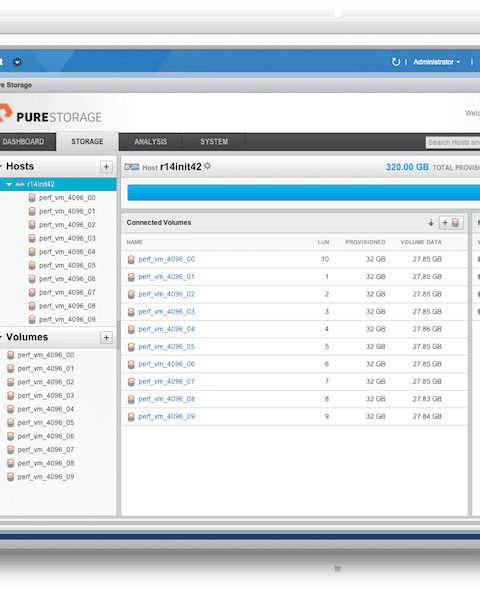The width and height of the screenshot is (480, 593).
Task: Open perf_vm_4096_05 link in Connected Volumes
Action: (166, 346)
